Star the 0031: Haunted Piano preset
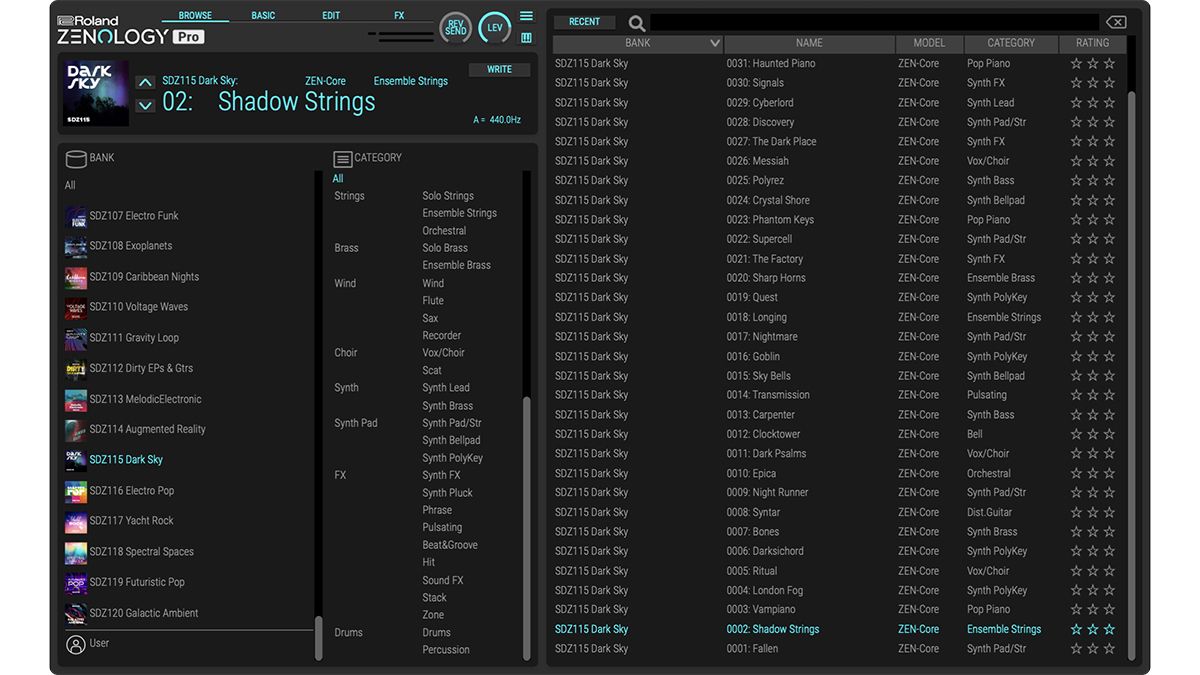Image resolution: width=1200 pixels, height=675 pixels. (x=1076, y=62)
